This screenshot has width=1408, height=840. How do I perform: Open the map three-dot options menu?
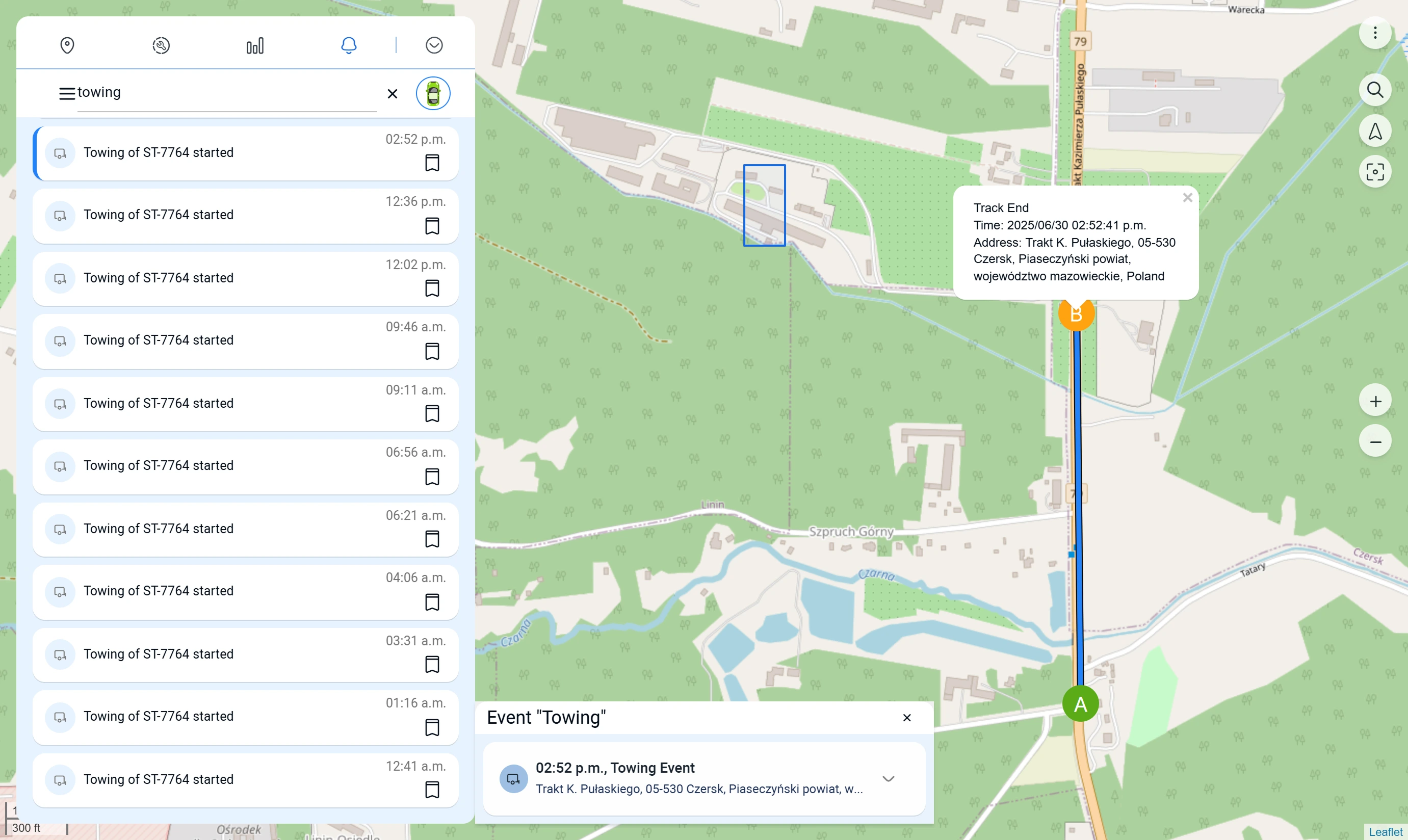click(1374, 33)
